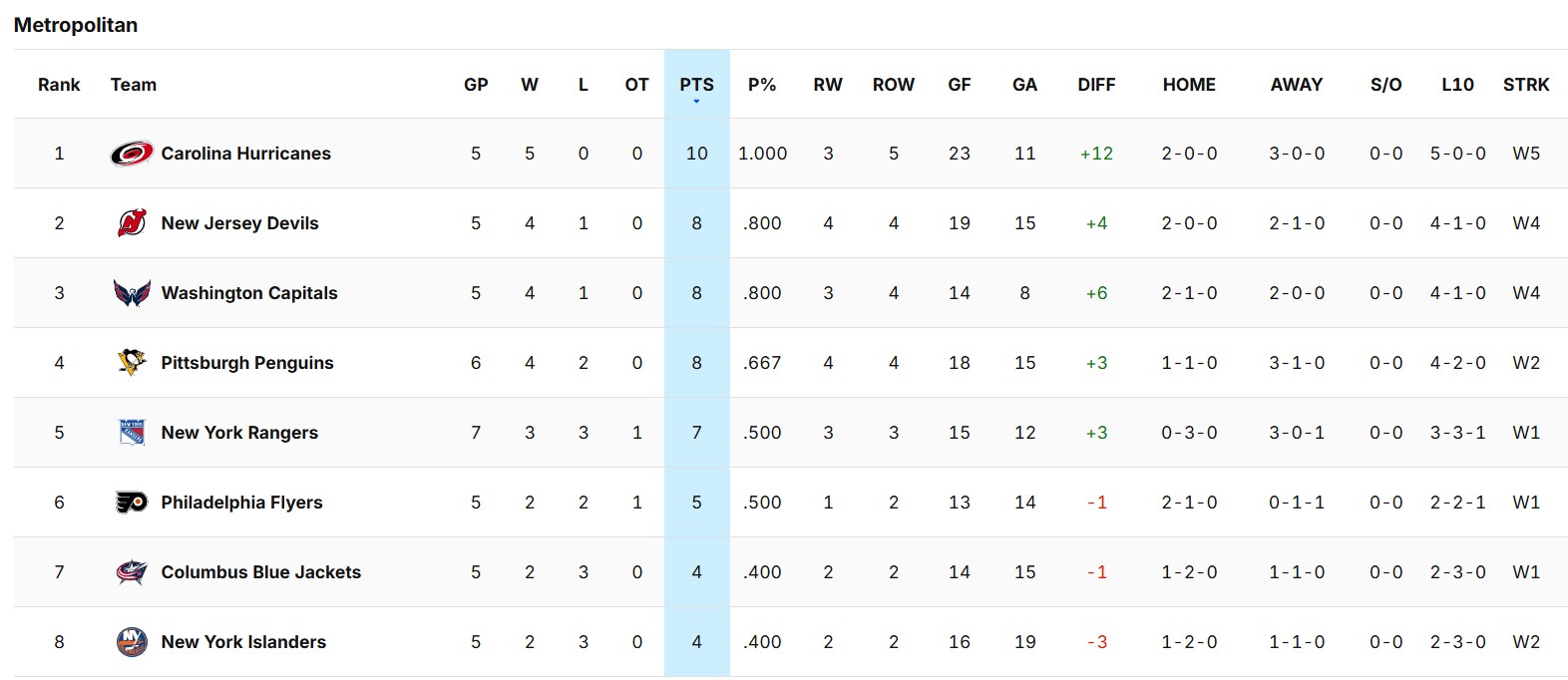This screenshot has height=680, width=1568.
Task: Click the Metropolitan division heading
Action: 76,25
